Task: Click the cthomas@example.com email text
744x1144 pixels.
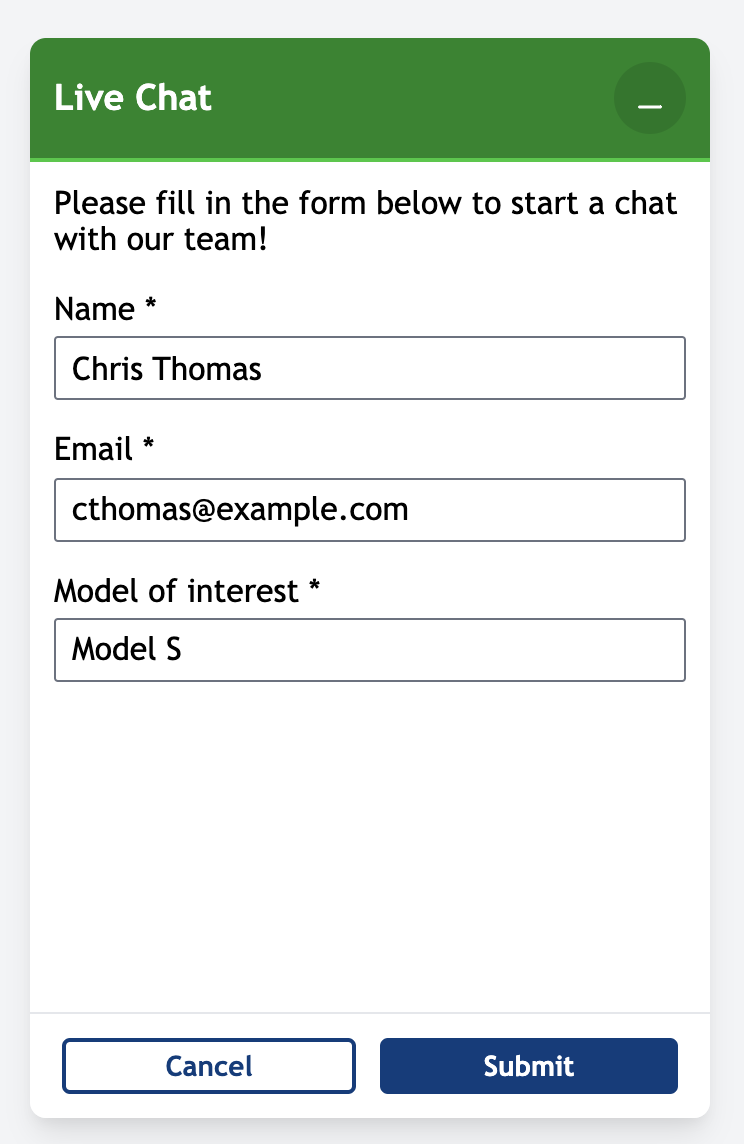Action: [240, 510]
